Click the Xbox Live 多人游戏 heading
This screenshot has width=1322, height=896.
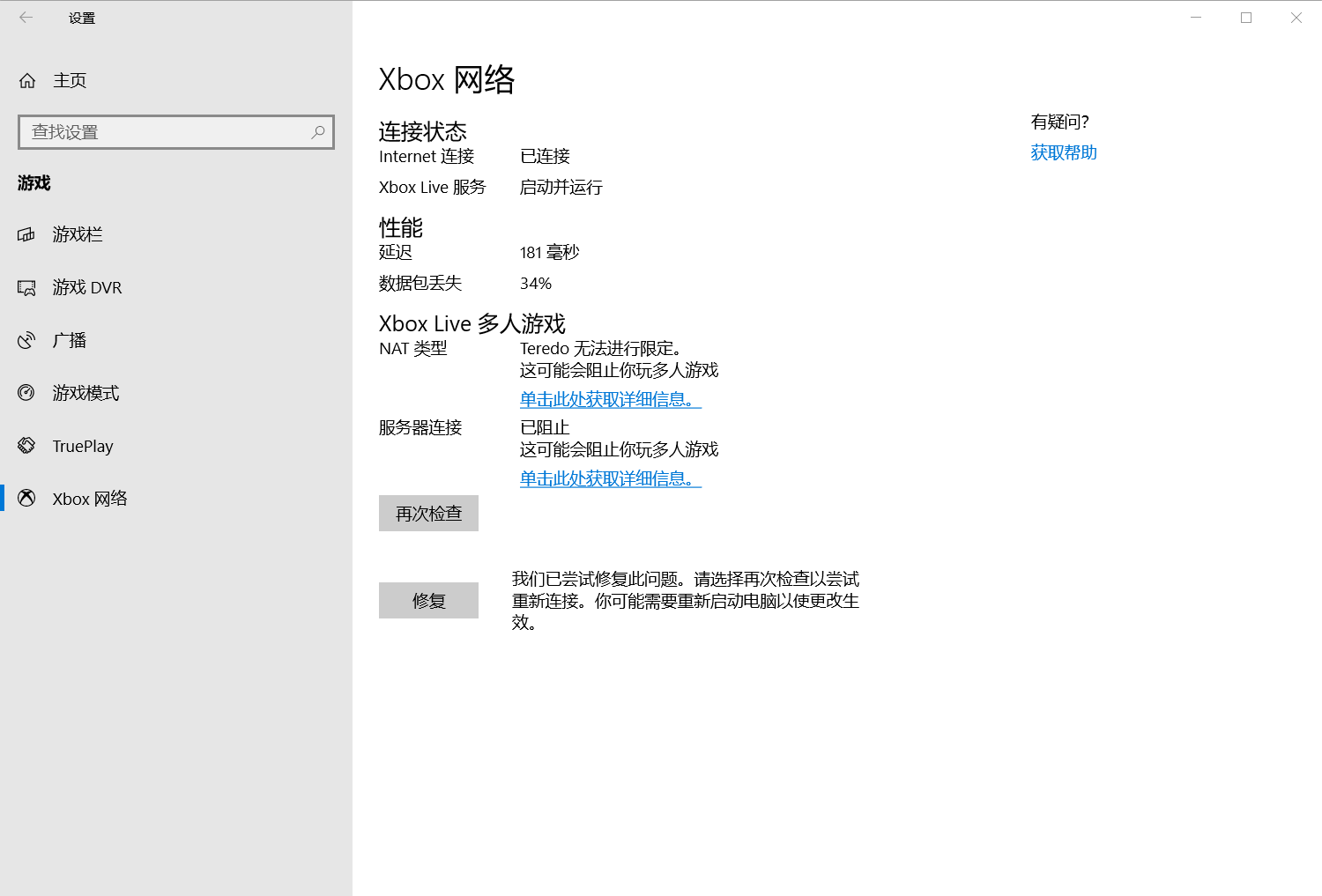pos(472,323)
